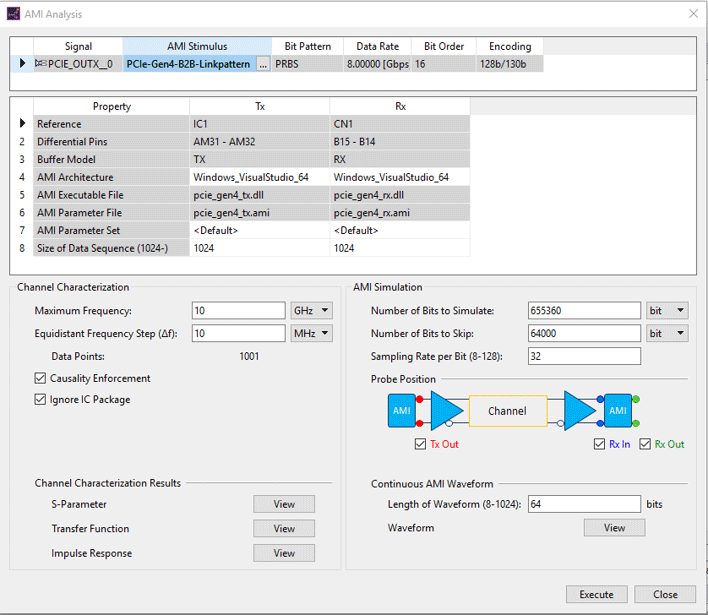Click pcie_gen4_rx.ami cell
Image resolution: width=708 pixels, height=615 pixels.
click(400, 213)
